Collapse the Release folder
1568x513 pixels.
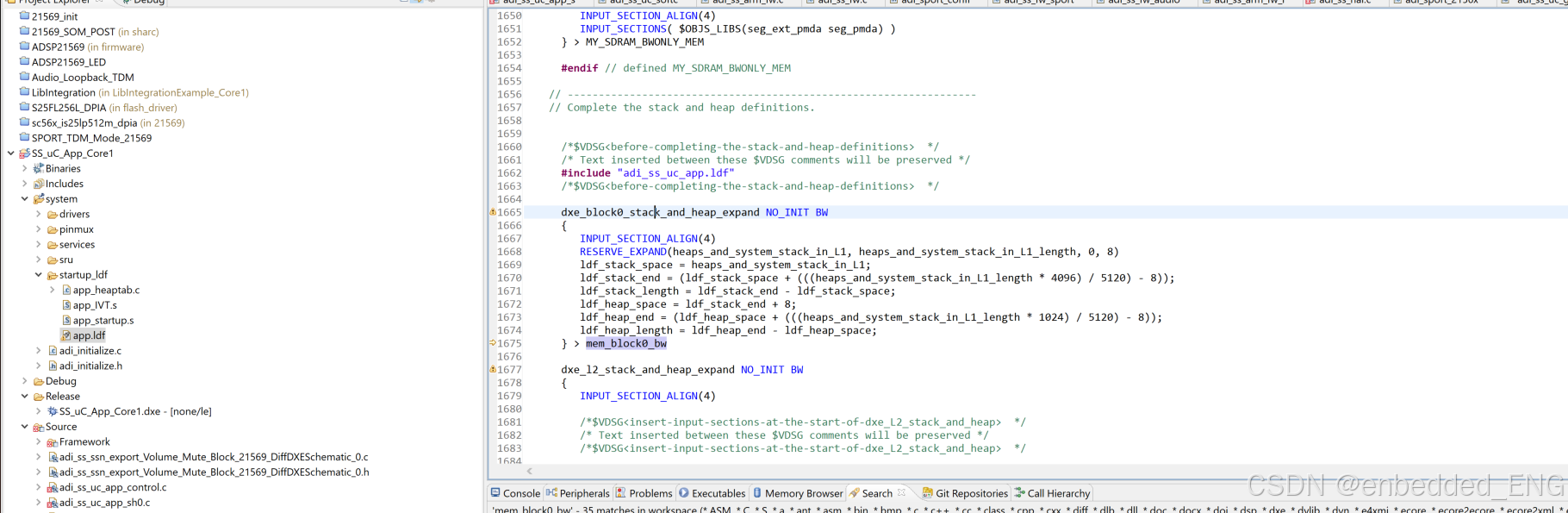[x=24, y=397]
